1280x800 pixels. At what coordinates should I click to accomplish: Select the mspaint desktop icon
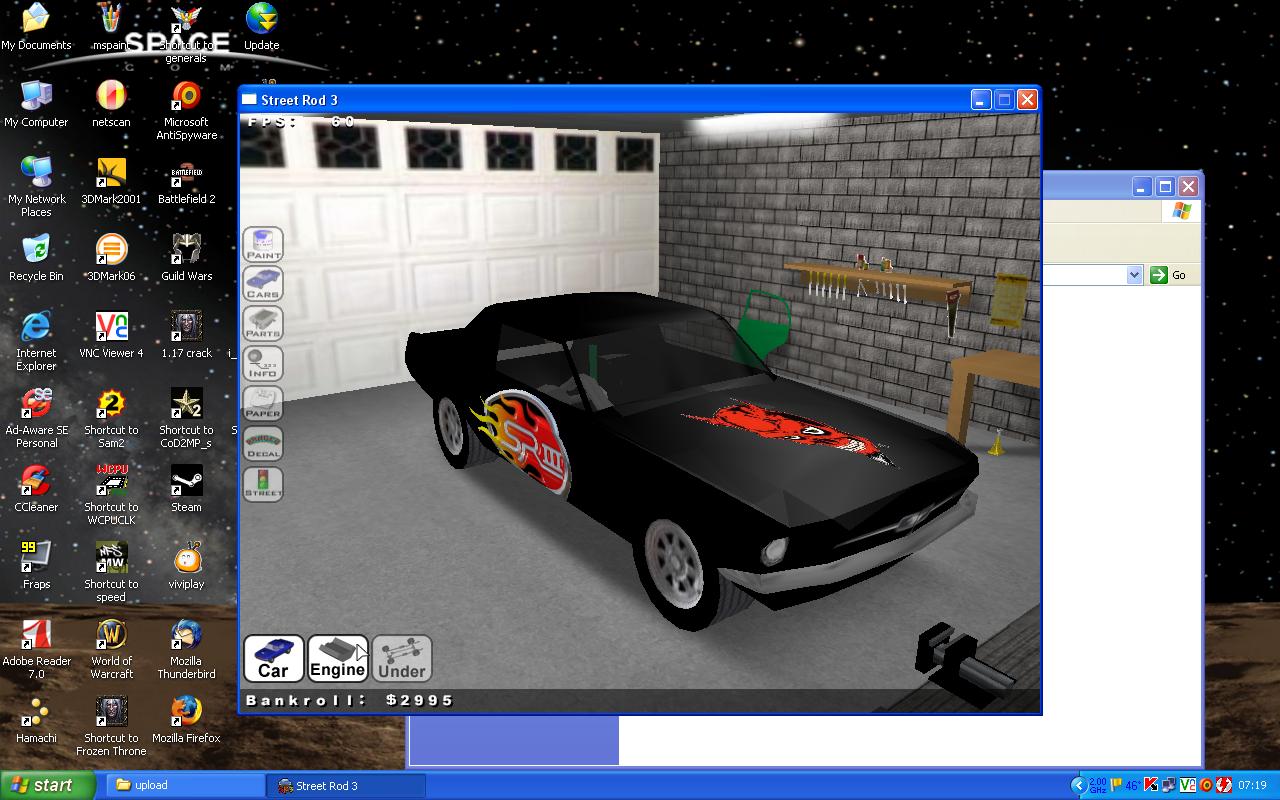point(111,27)
